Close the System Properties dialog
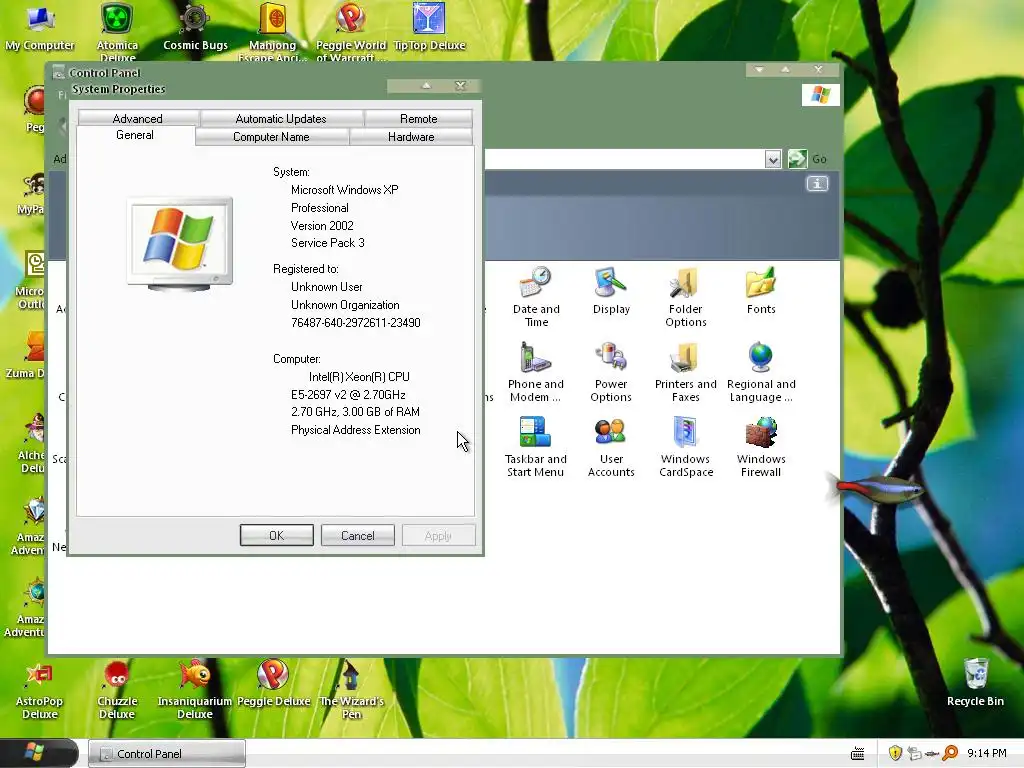The width and height of the screenshot is (1024, 768). pos(460,86)
